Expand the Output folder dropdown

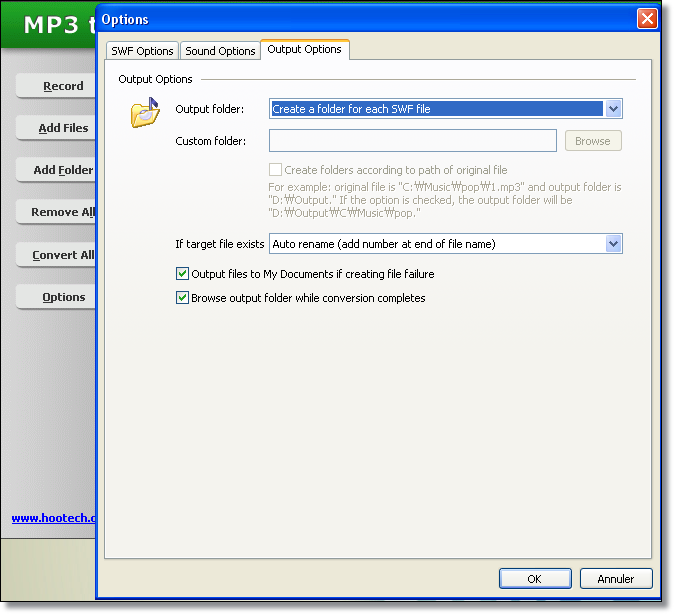click(x=613, y=109)
